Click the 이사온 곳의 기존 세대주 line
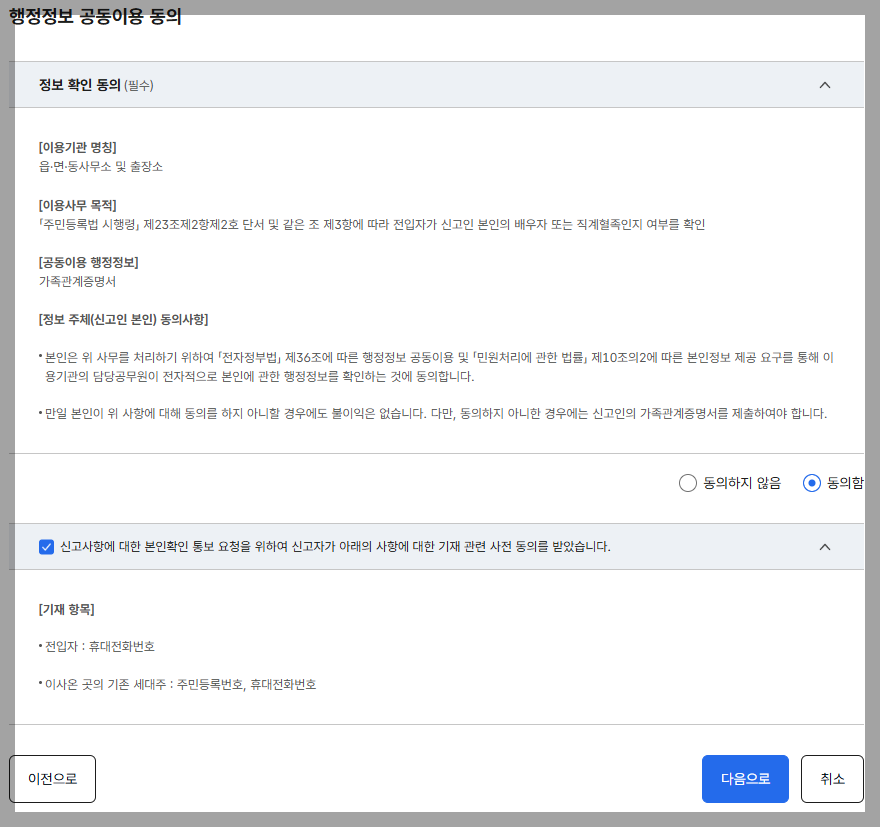This screenshot has height=827, width=880. tap(177, 684)
